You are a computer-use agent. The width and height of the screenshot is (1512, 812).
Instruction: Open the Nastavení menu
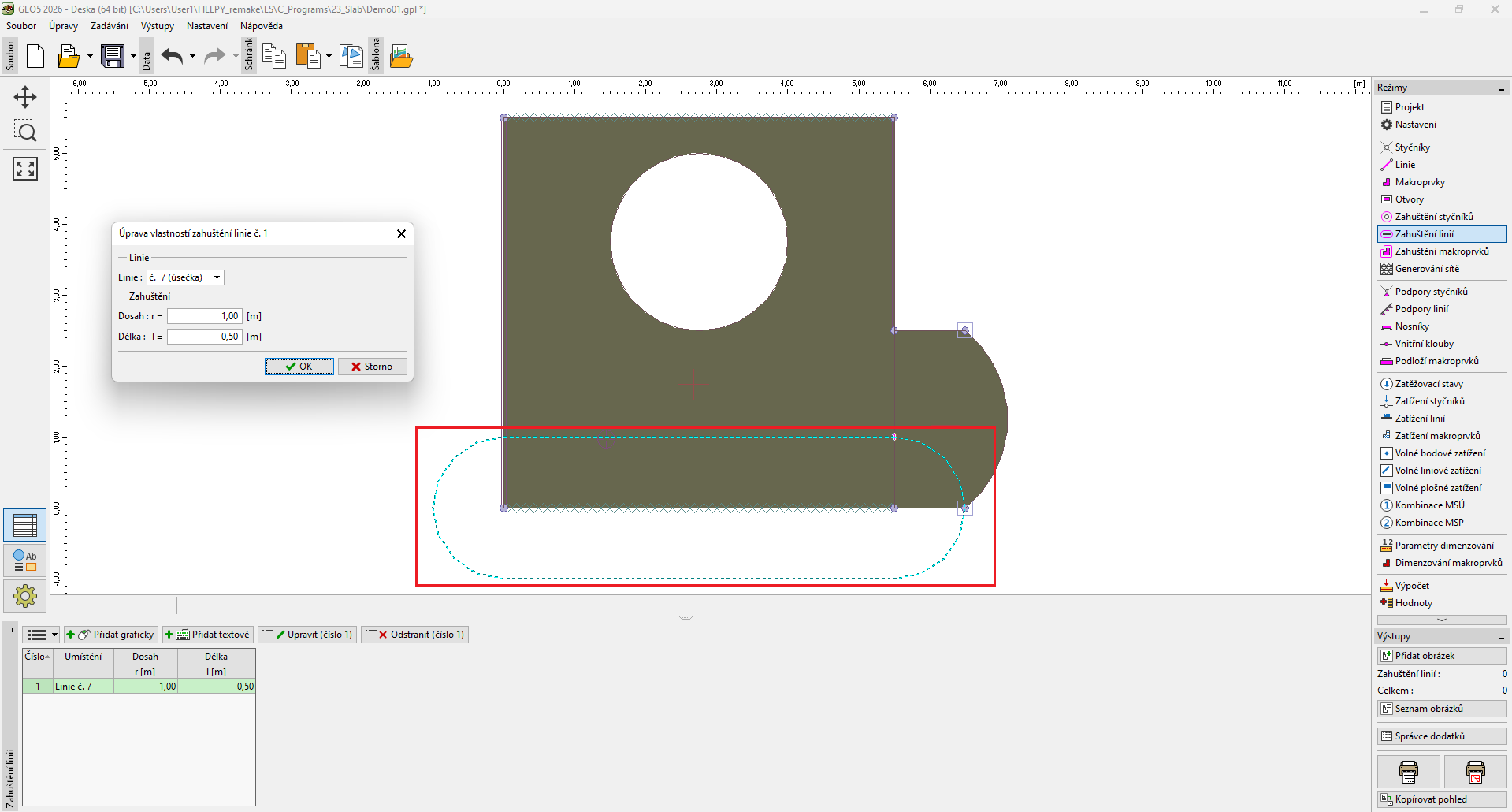click(x=206, y=26)
